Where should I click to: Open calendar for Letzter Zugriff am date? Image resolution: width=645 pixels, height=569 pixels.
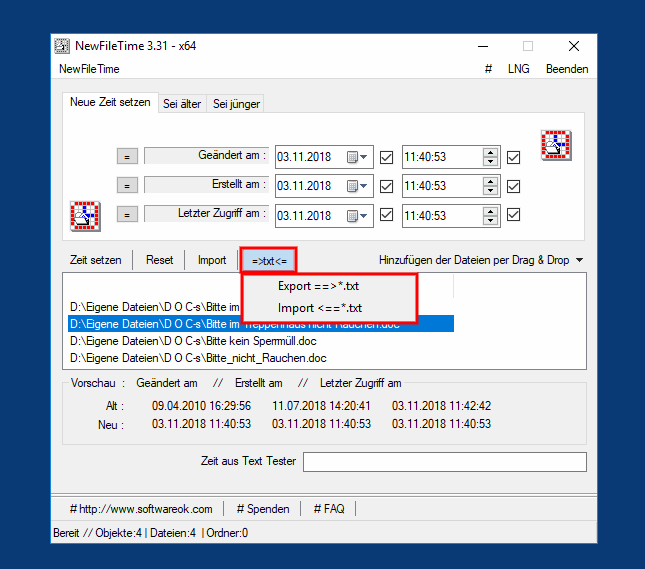357,216
